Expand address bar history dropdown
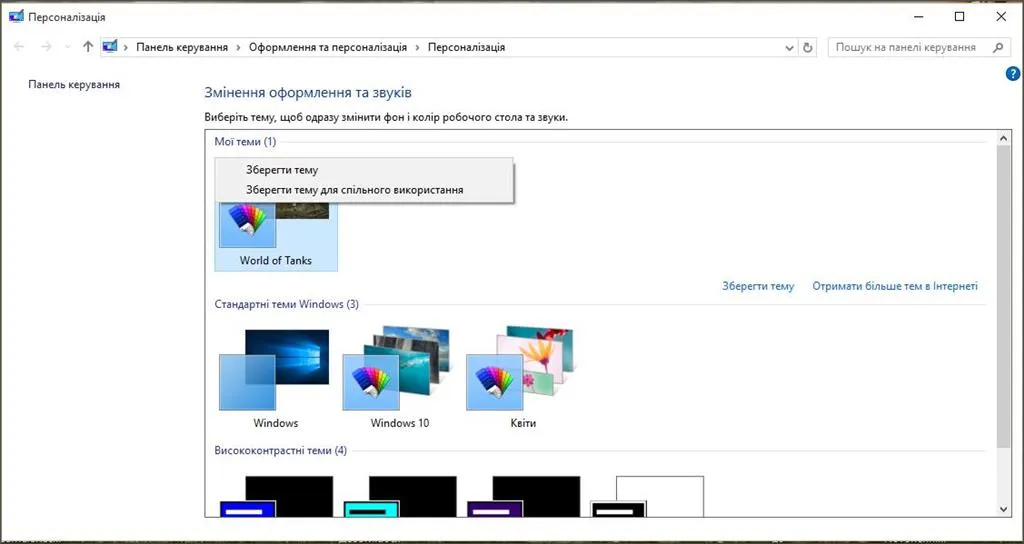The width and height of the screenshot is (1024, 544). point(790,48)
